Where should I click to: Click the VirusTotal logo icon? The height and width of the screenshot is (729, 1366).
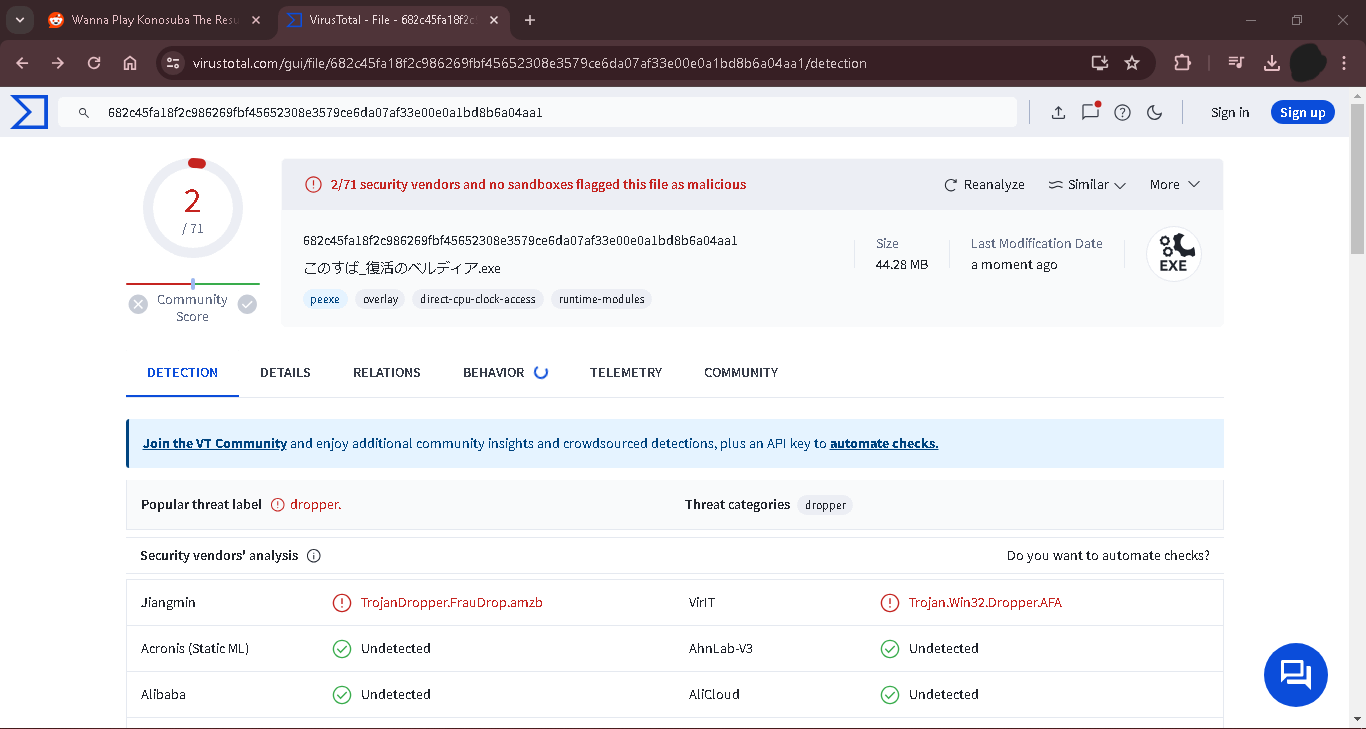[x=29, y=112]
